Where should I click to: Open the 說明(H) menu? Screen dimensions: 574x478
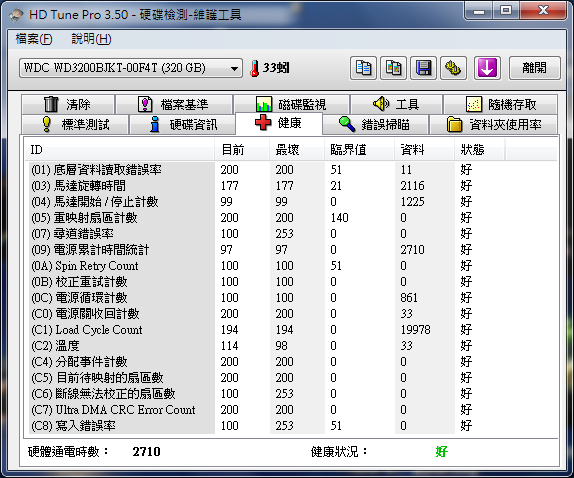[91, 39]
